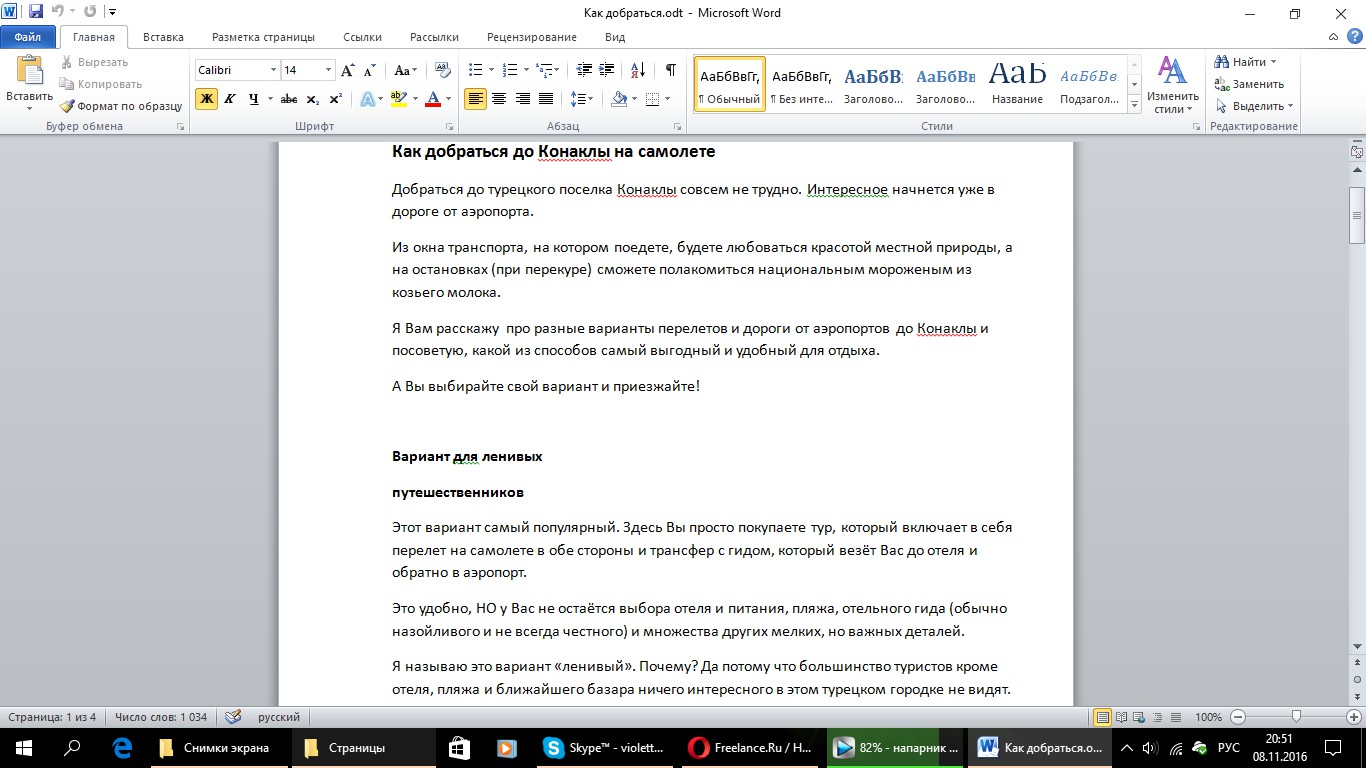The height and width of the screenshot is (768, 1366).
Task: Open the Выделить select dropdown
Action: point(1255,106)
